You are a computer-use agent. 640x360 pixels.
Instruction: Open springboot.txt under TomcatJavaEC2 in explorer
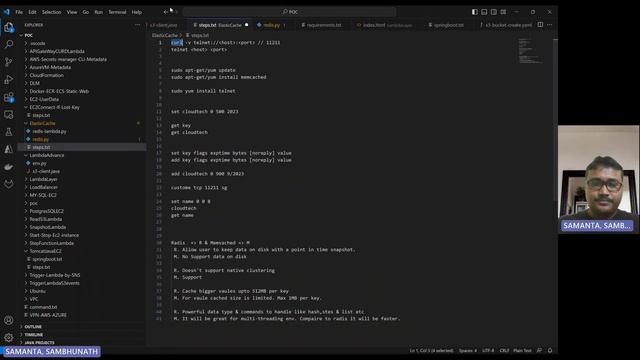[x=47, y=259]
